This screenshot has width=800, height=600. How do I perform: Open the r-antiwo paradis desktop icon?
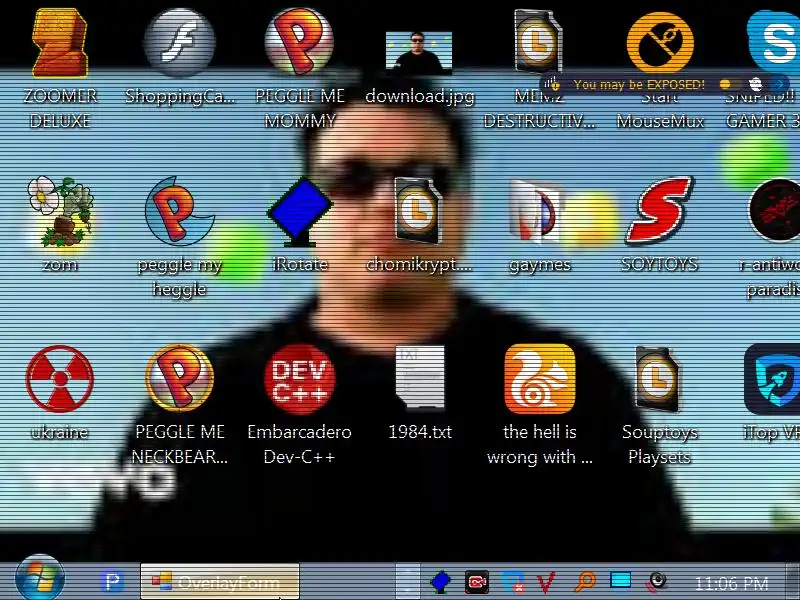(774, 210)
